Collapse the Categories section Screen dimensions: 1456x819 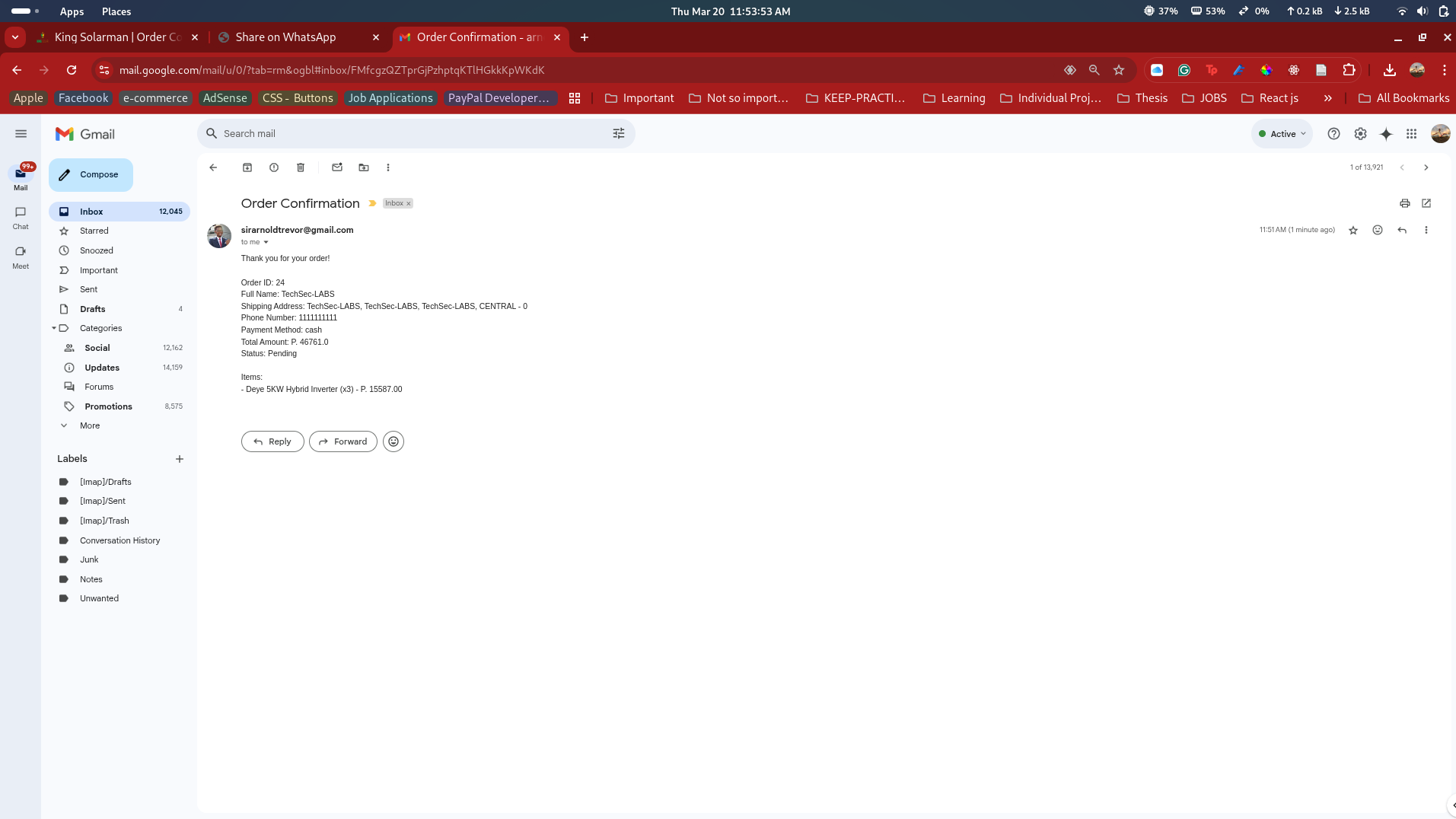(54, 328)
